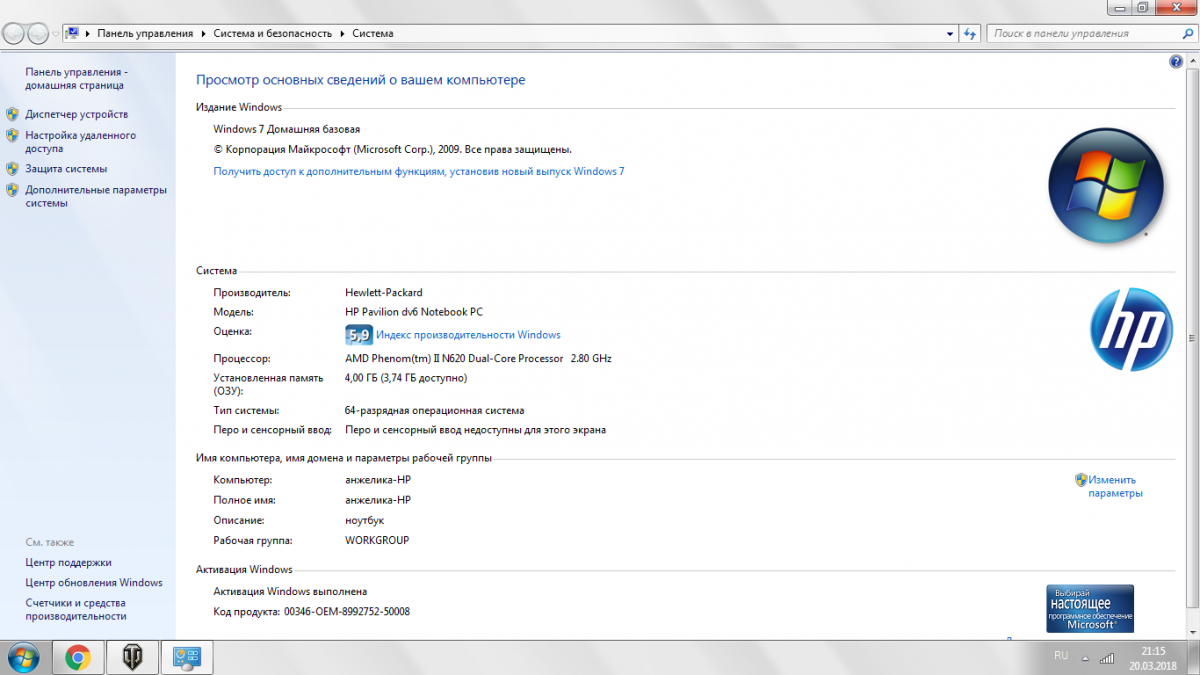Screen dimensions: 1200x675
Task: Click the Control Panel taskbar button
Action: (x=186, y=657)
